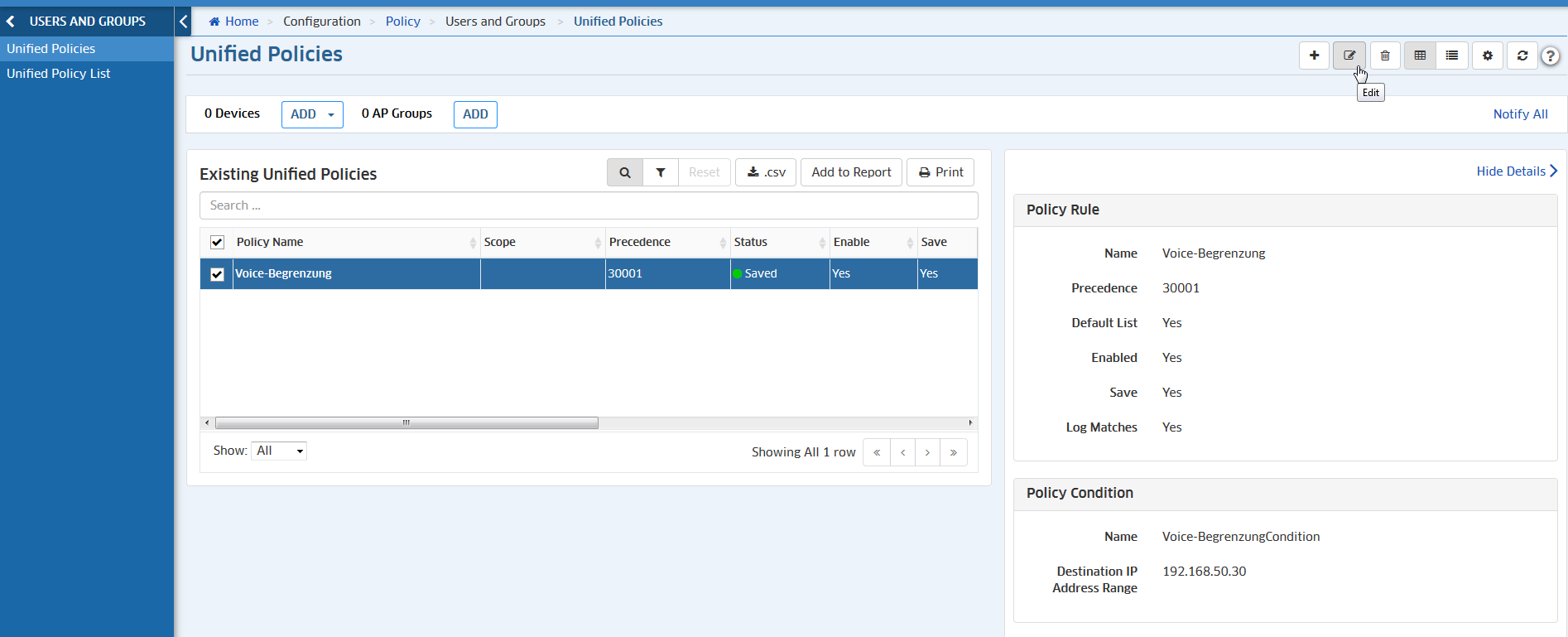1568x637 pixels.
Task: Toggle the search magnifier button
Action: [x=625, y=172]
